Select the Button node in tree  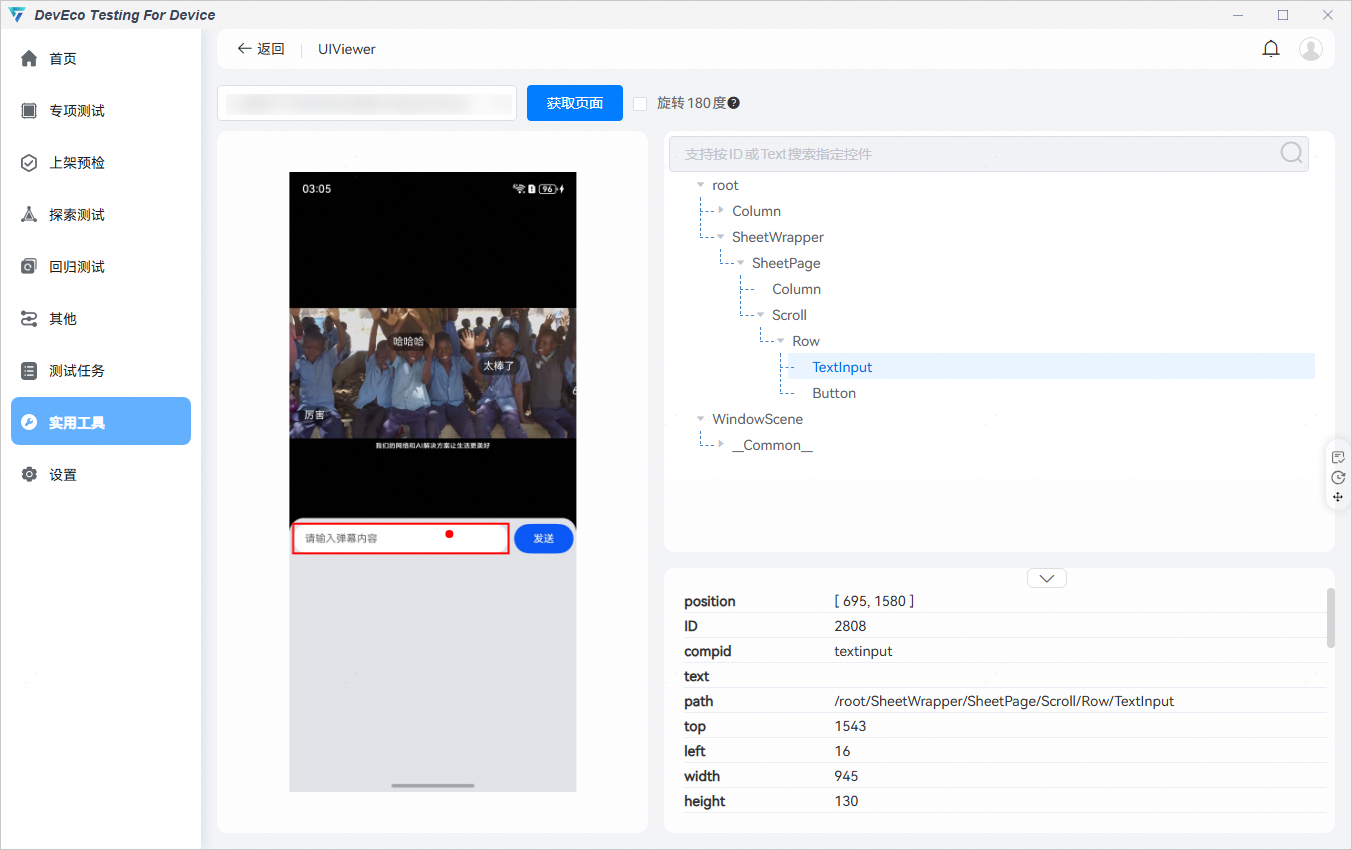point(834,393)
